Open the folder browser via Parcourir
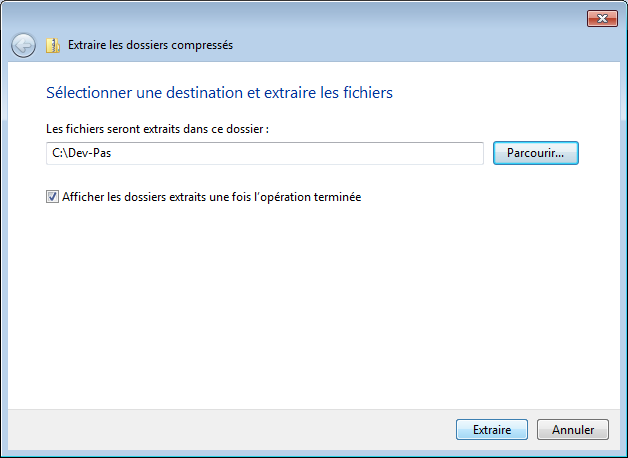 [536, 153]
